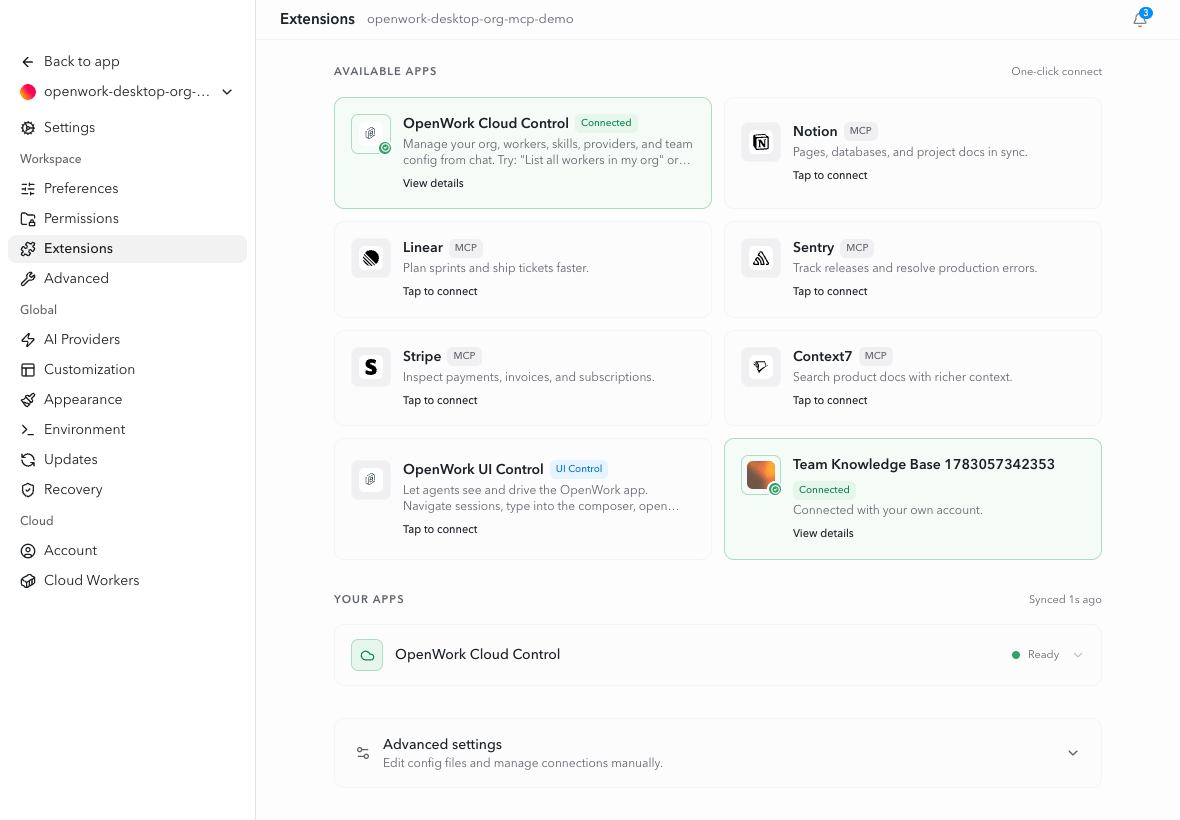Viewport: 1180px width, 820px height.
Task: Click the UI Control badge label
Action: pyautogui.click(x=579, y=469)
